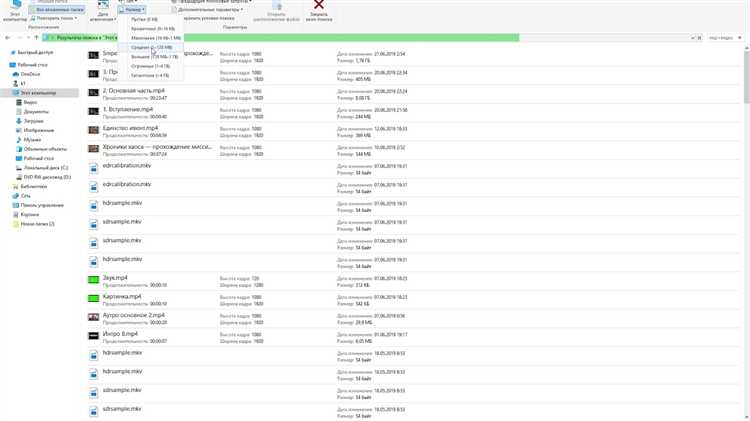Open Локальный диск (C:)
This screenshot has height=421, width=750.
42,168
